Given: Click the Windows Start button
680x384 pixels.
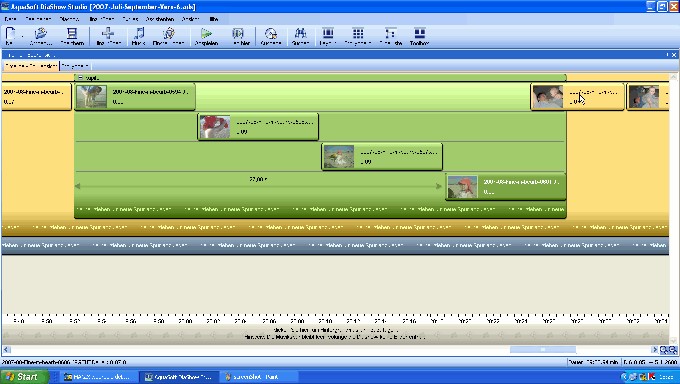Looking at the screenshot, I should click(24, 377).
